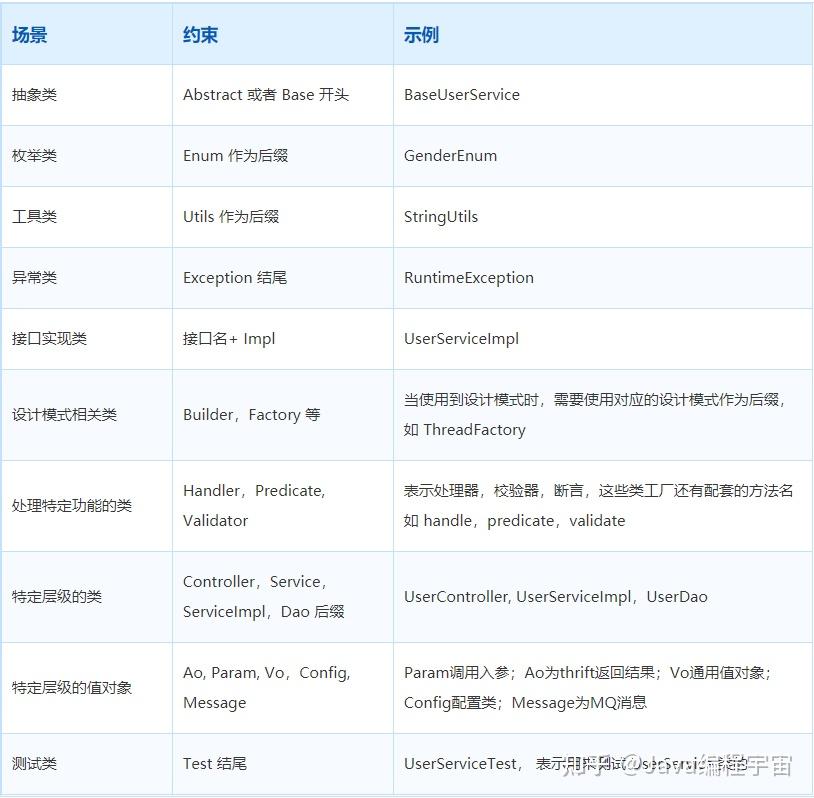
Task: Select the RuntimeException example text
Action: point(469,278)
